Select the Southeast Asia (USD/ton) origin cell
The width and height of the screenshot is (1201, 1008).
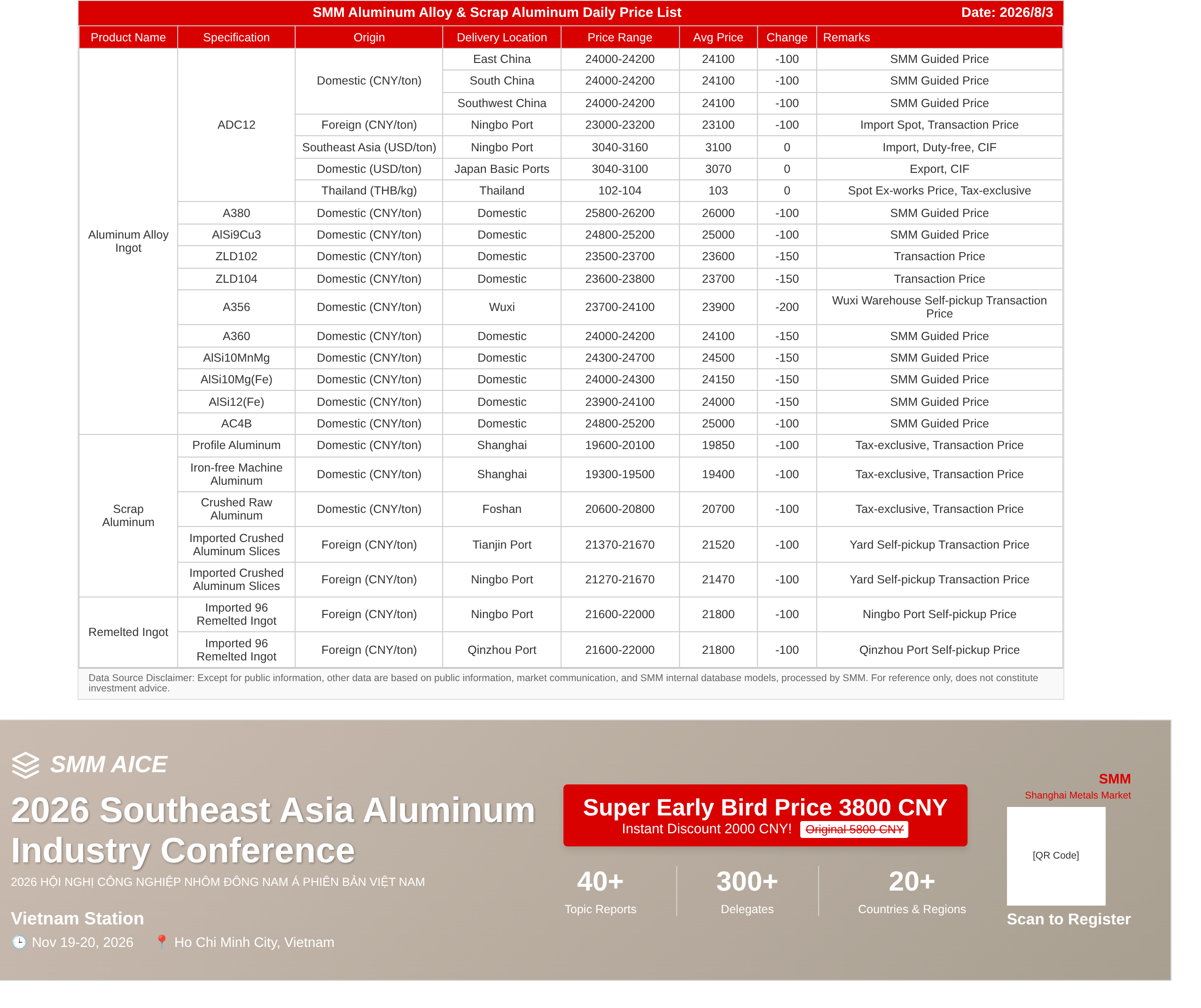369,147
